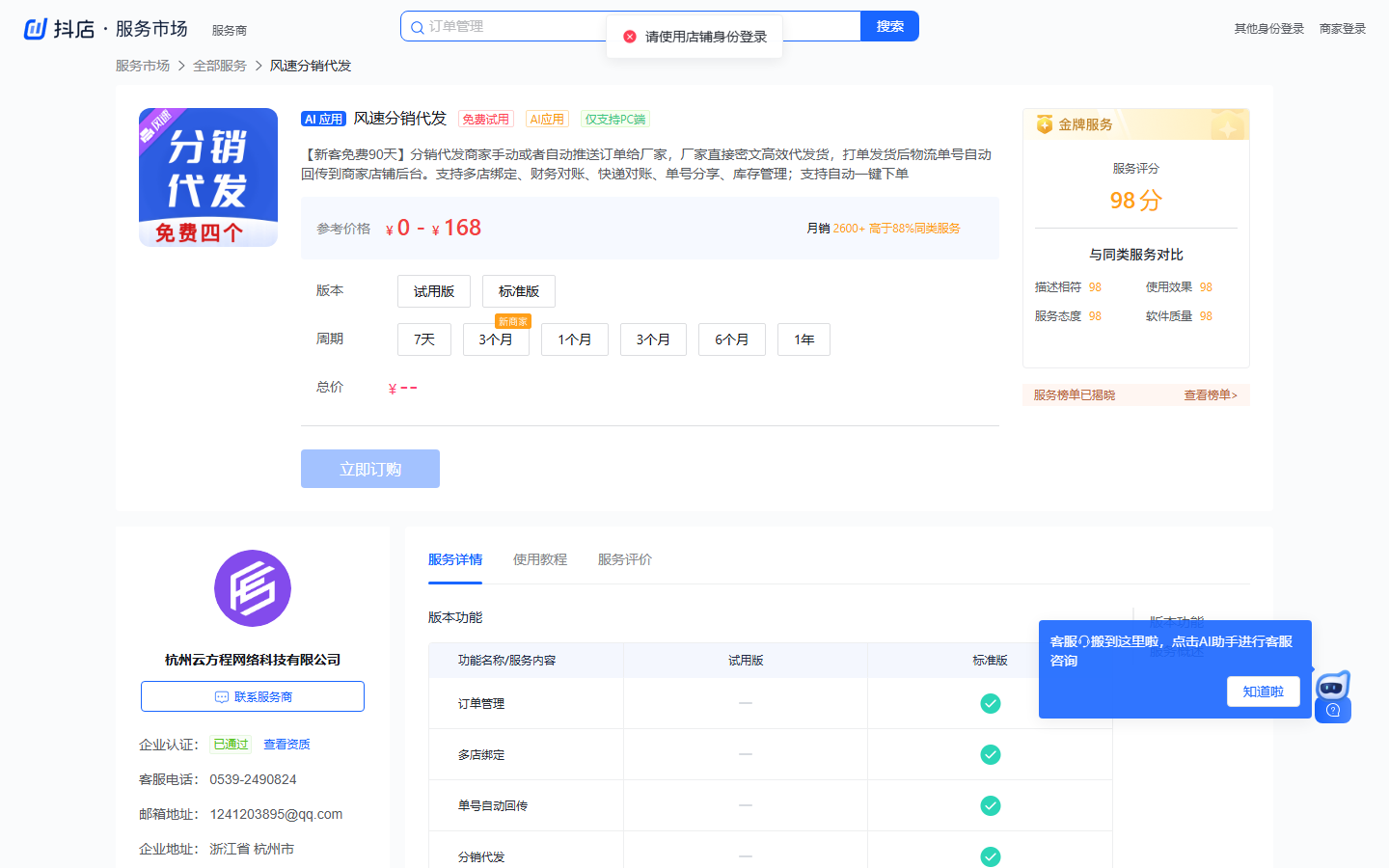Select the 标准版 version option
The image size is (1389, 868).
pyautogui.click(x=519, y=291)
